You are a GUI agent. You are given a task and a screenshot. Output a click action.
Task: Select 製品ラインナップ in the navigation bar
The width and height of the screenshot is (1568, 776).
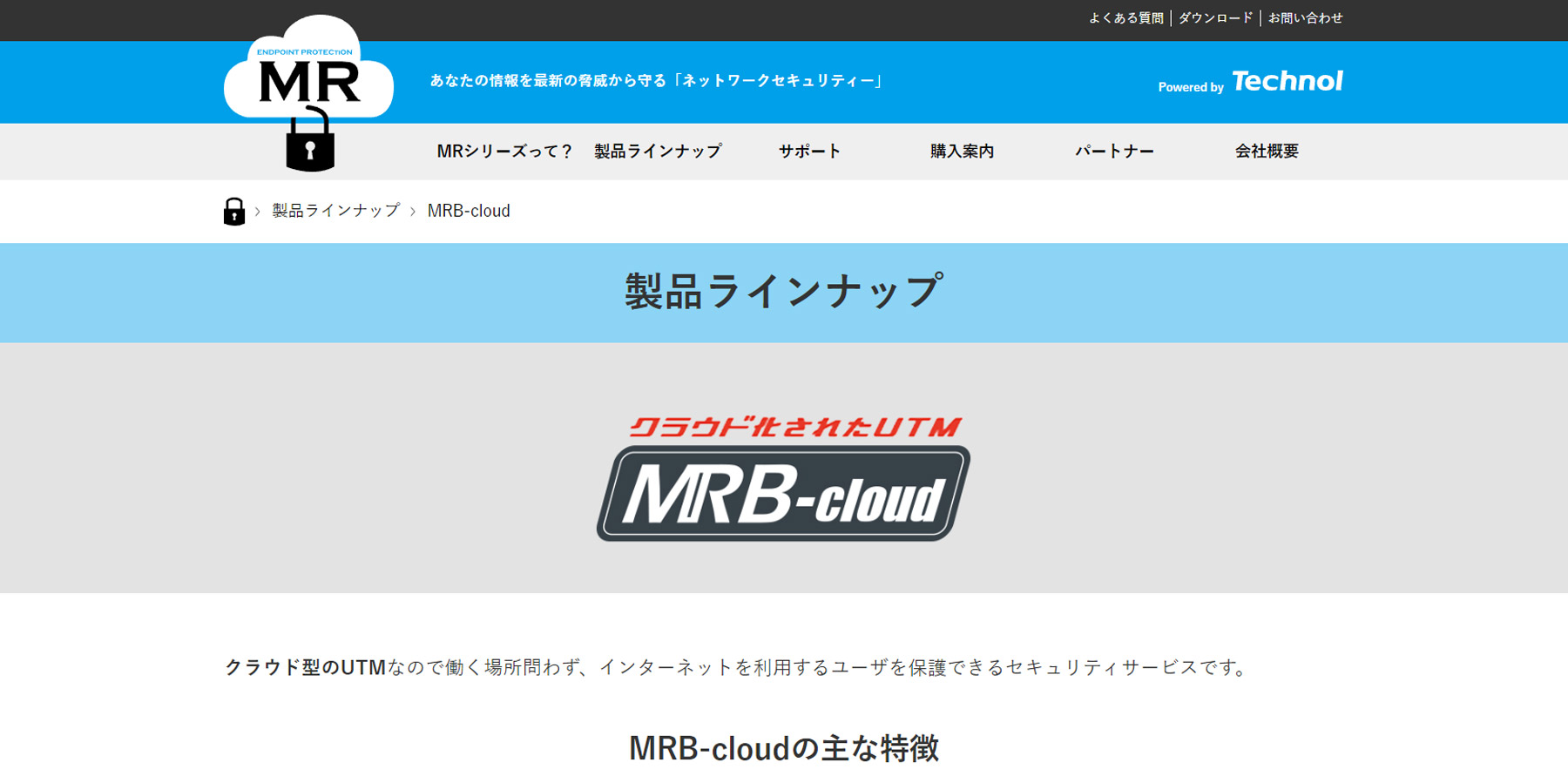[658, 152]
